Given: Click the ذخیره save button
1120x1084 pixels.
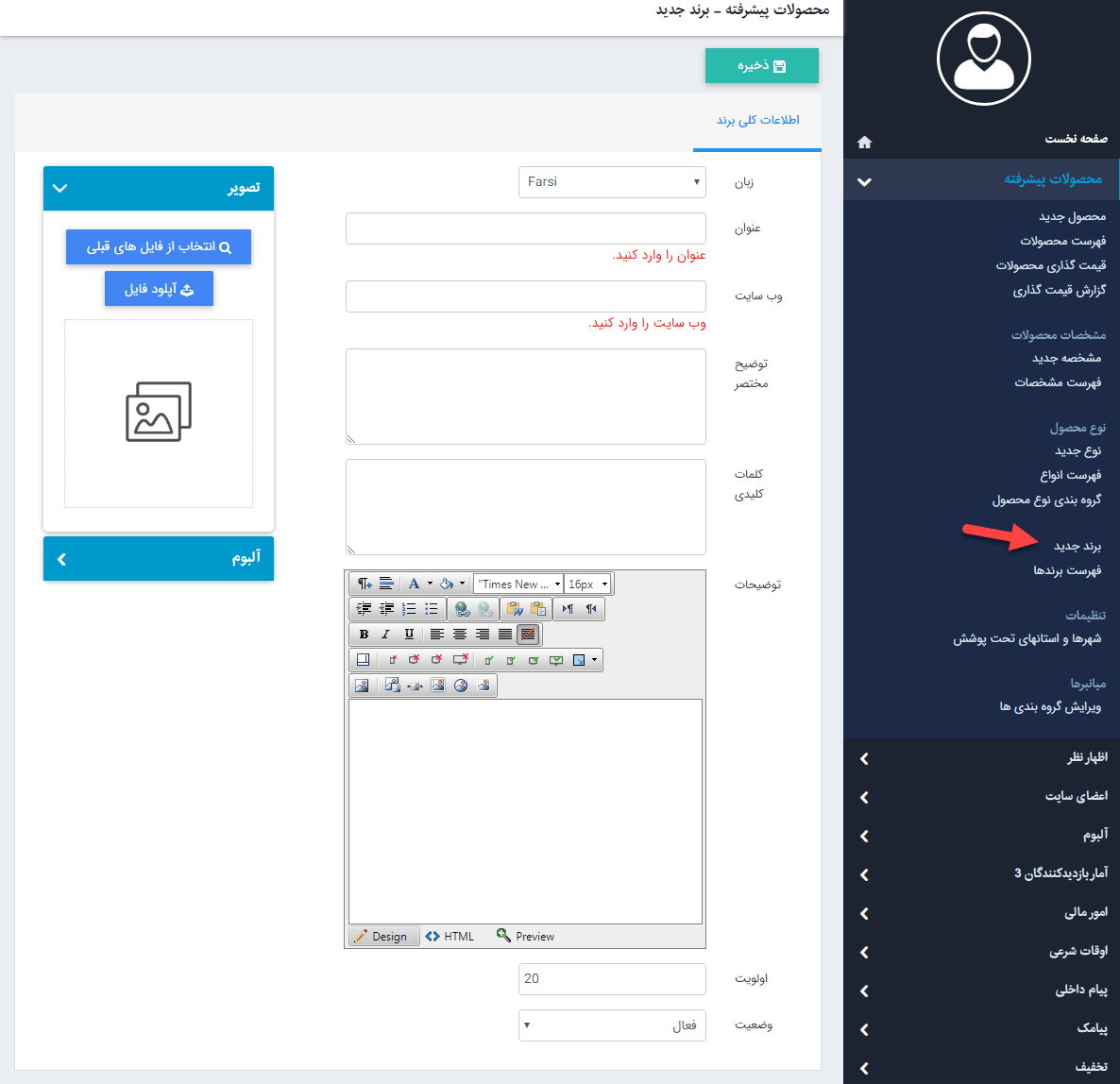Looking at the screenshot, I should coord(762,65).
